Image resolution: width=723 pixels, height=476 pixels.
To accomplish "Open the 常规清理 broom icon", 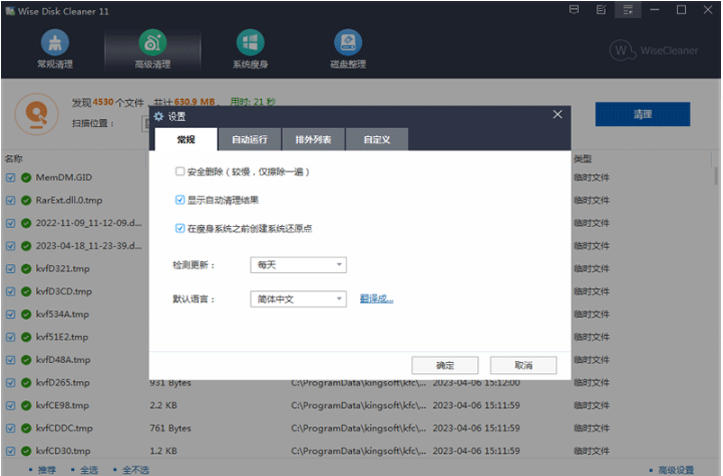I will tap(55, 42).
